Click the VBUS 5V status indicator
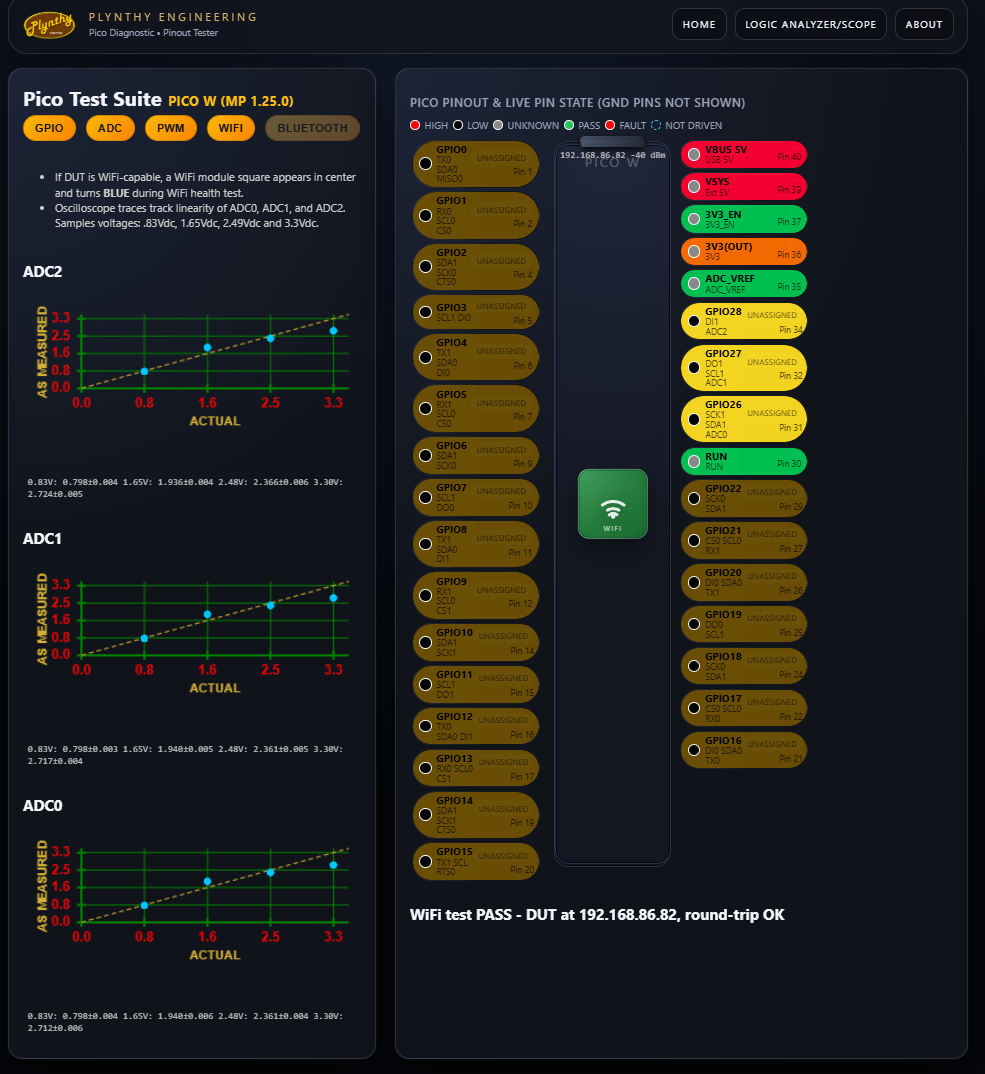985x1074 pixels. coord(694,155)
